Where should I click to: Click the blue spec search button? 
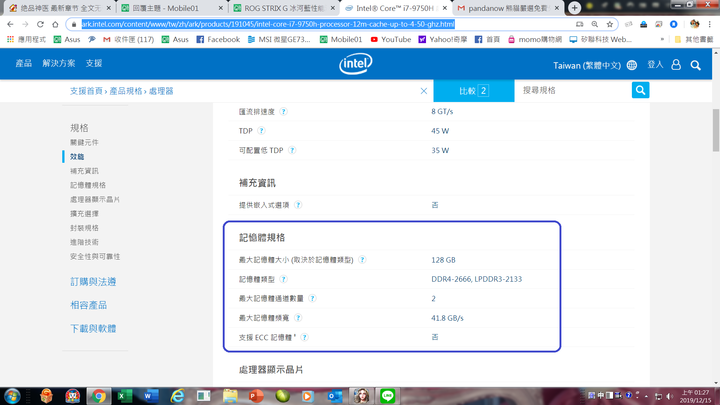point(640,90)
